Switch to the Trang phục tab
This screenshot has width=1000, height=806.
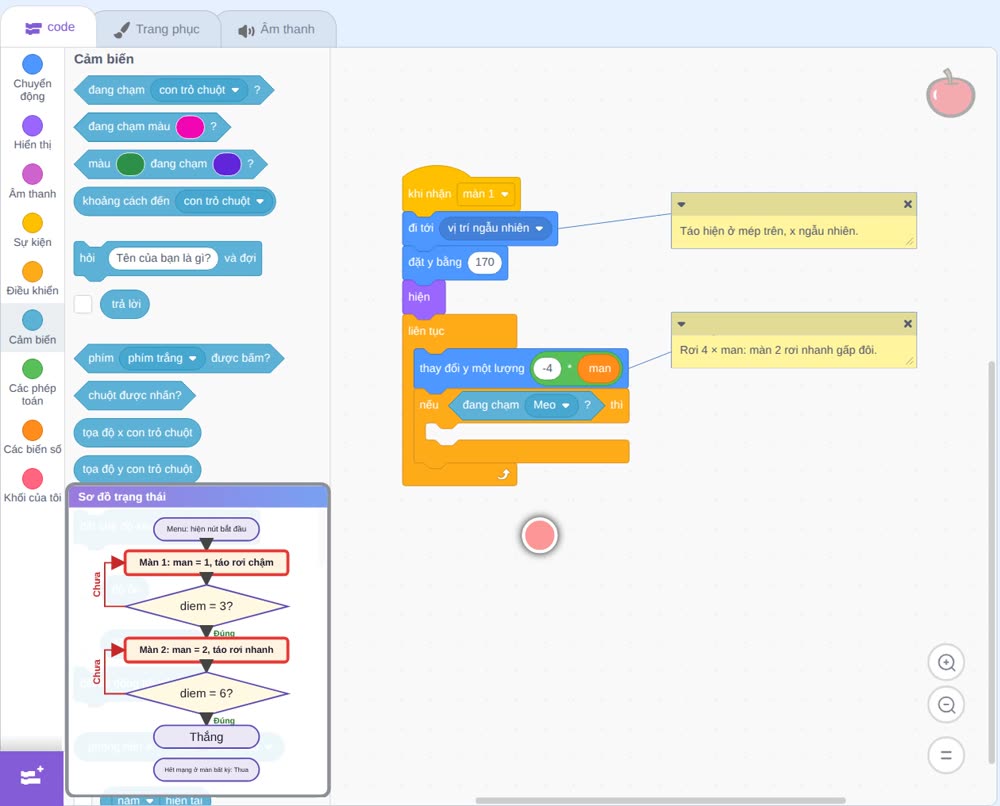click(158, 29)
